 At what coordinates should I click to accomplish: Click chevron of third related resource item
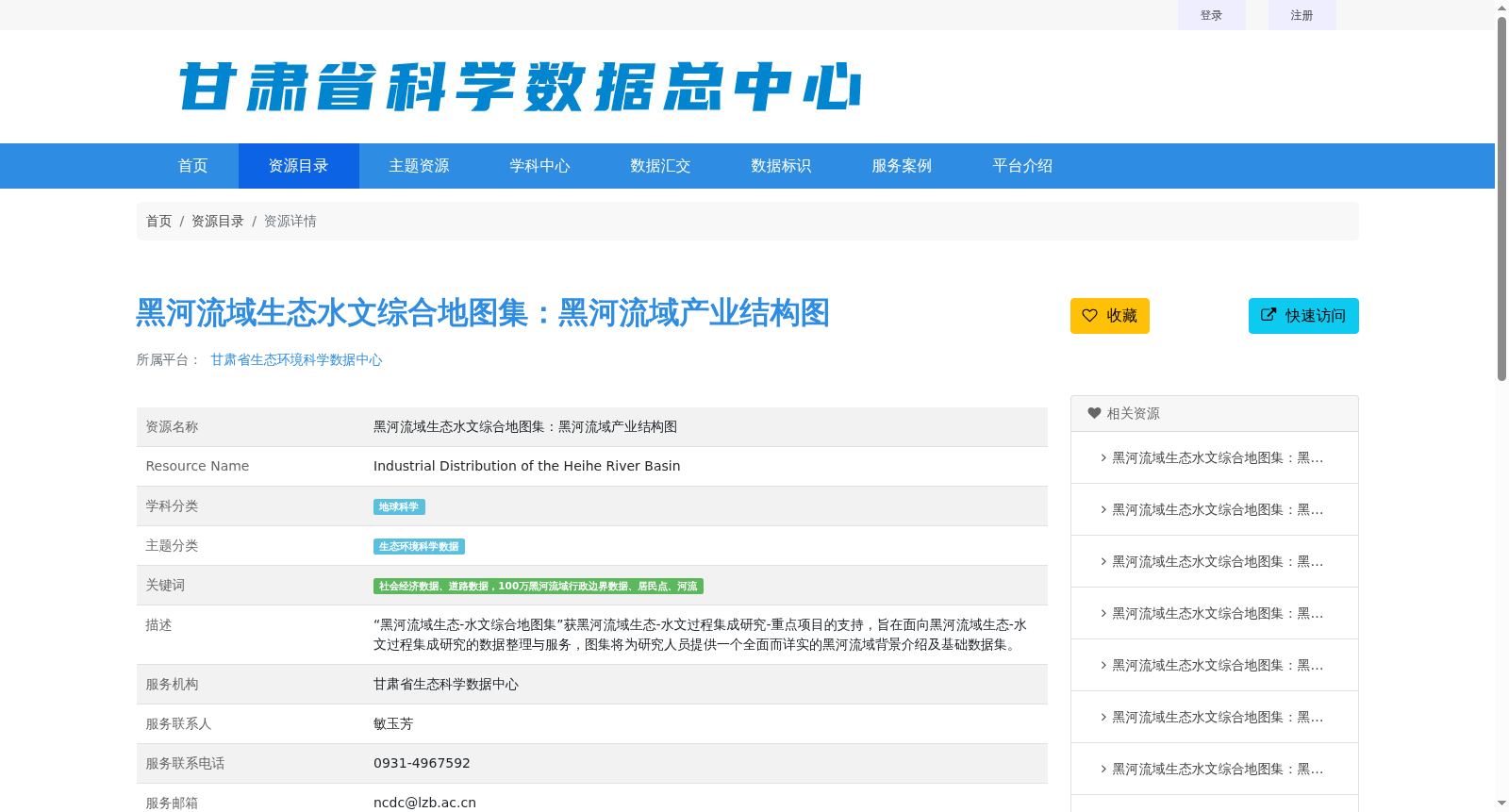[1103, 561]
